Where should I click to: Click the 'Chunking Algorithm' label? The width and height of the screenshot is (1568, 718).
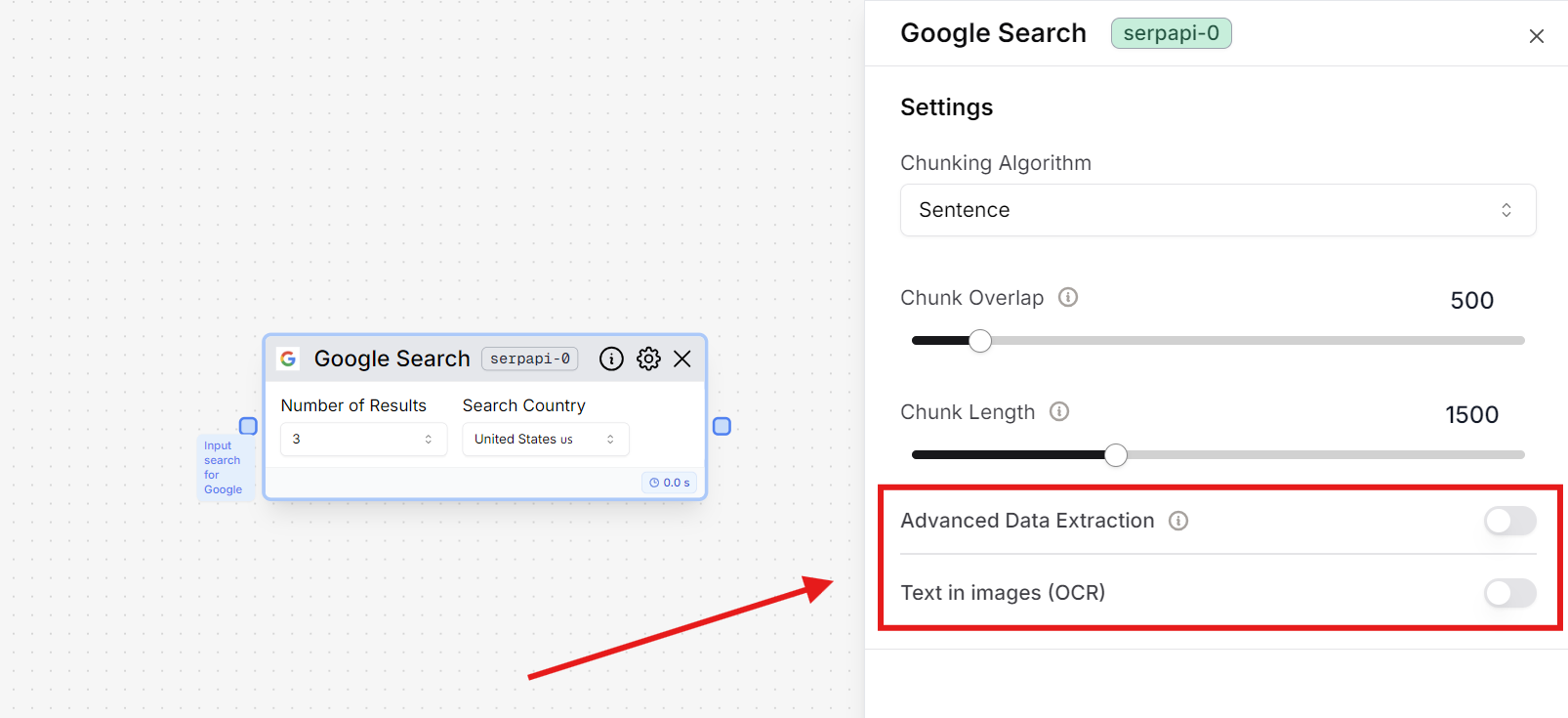(x=996, y=163)
